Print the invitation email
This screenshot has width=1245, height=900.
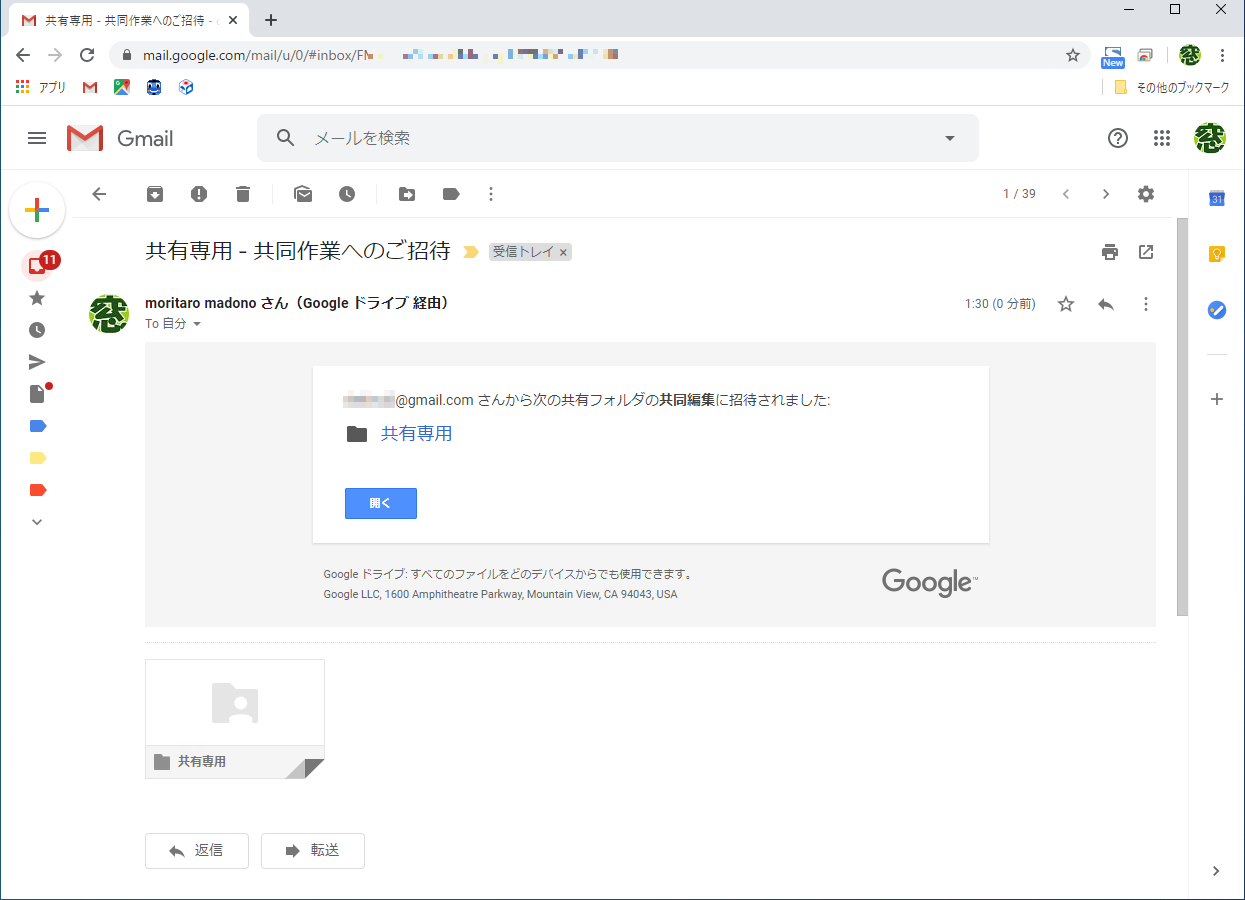(x=1110, y=252)
